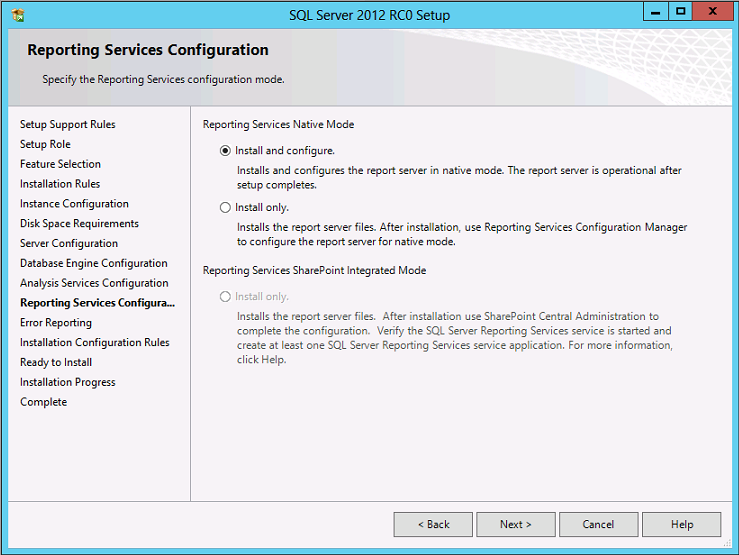Screen dimensions: 739x555
Task: Click the window resize grip corner
Action: (727, 543)
